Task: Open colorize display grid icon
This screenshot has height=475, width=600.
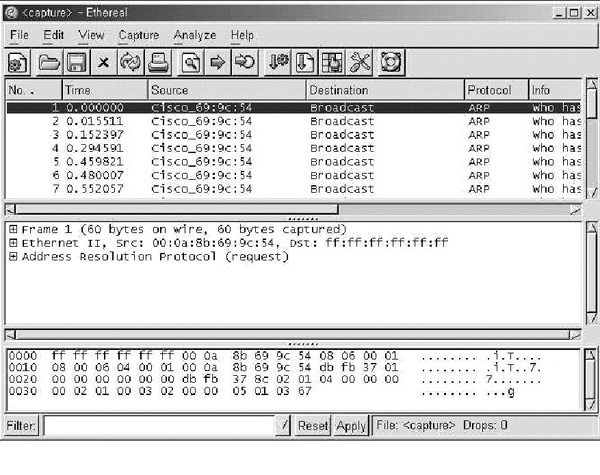Action: [332, 62]
